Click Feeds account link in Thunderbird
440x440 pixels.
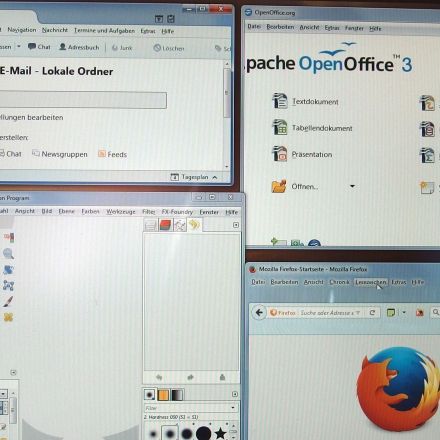tap(113, 154)
